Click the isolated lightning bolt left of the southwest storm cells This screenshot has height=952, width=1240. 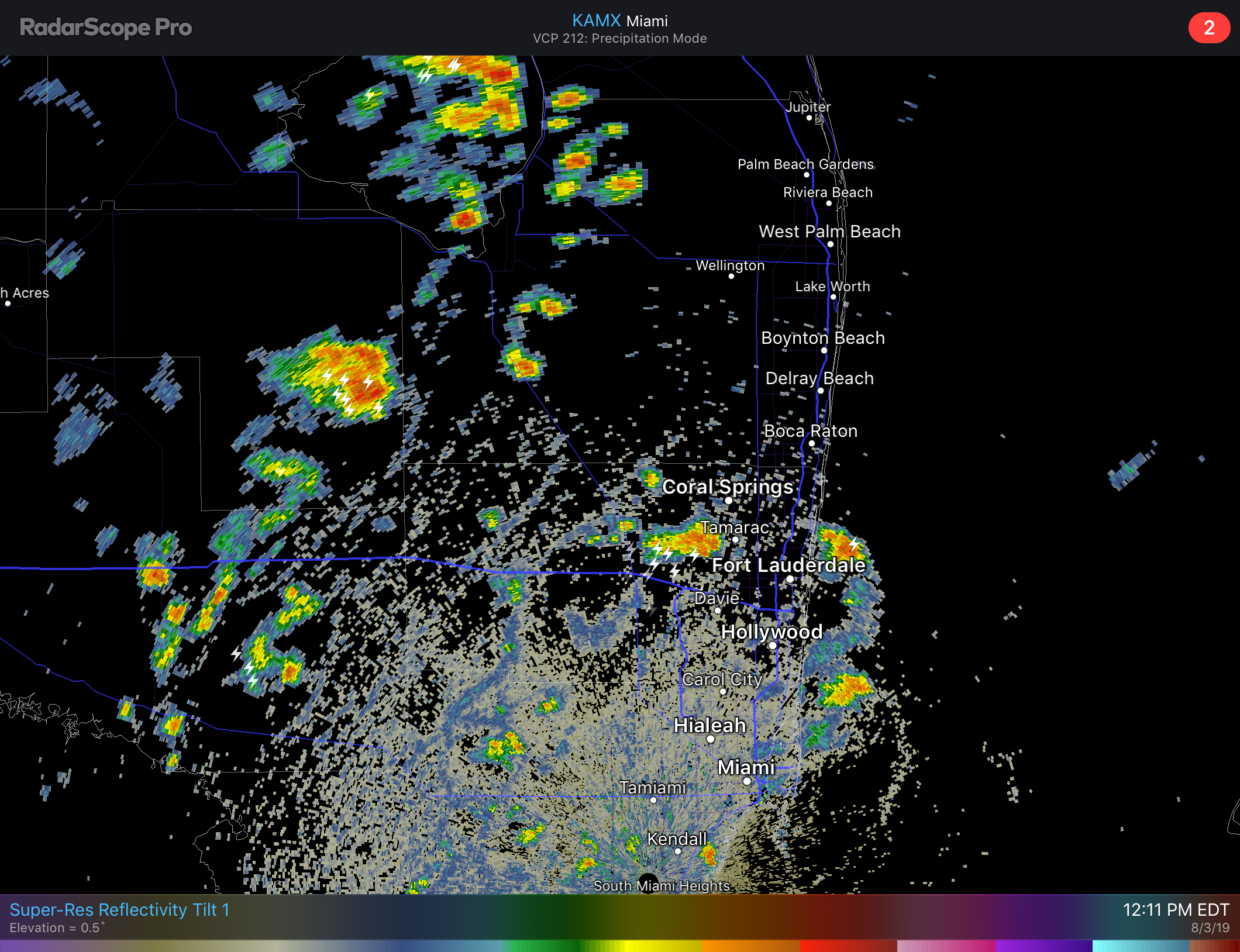coord(236,653)
